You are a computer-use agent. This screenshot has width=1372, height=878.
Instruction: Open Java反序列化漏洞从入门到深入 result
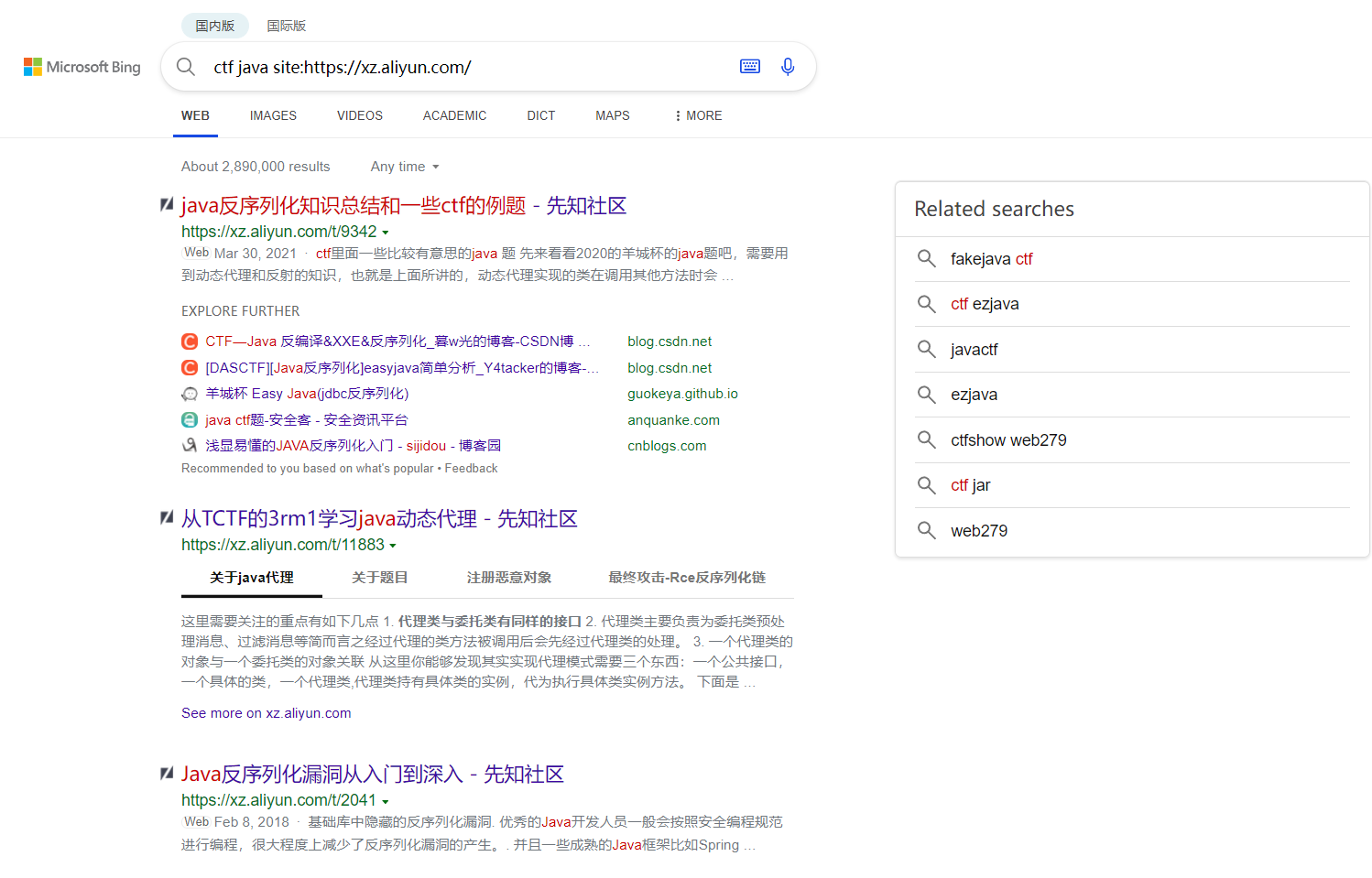click(x=372, y=775)
